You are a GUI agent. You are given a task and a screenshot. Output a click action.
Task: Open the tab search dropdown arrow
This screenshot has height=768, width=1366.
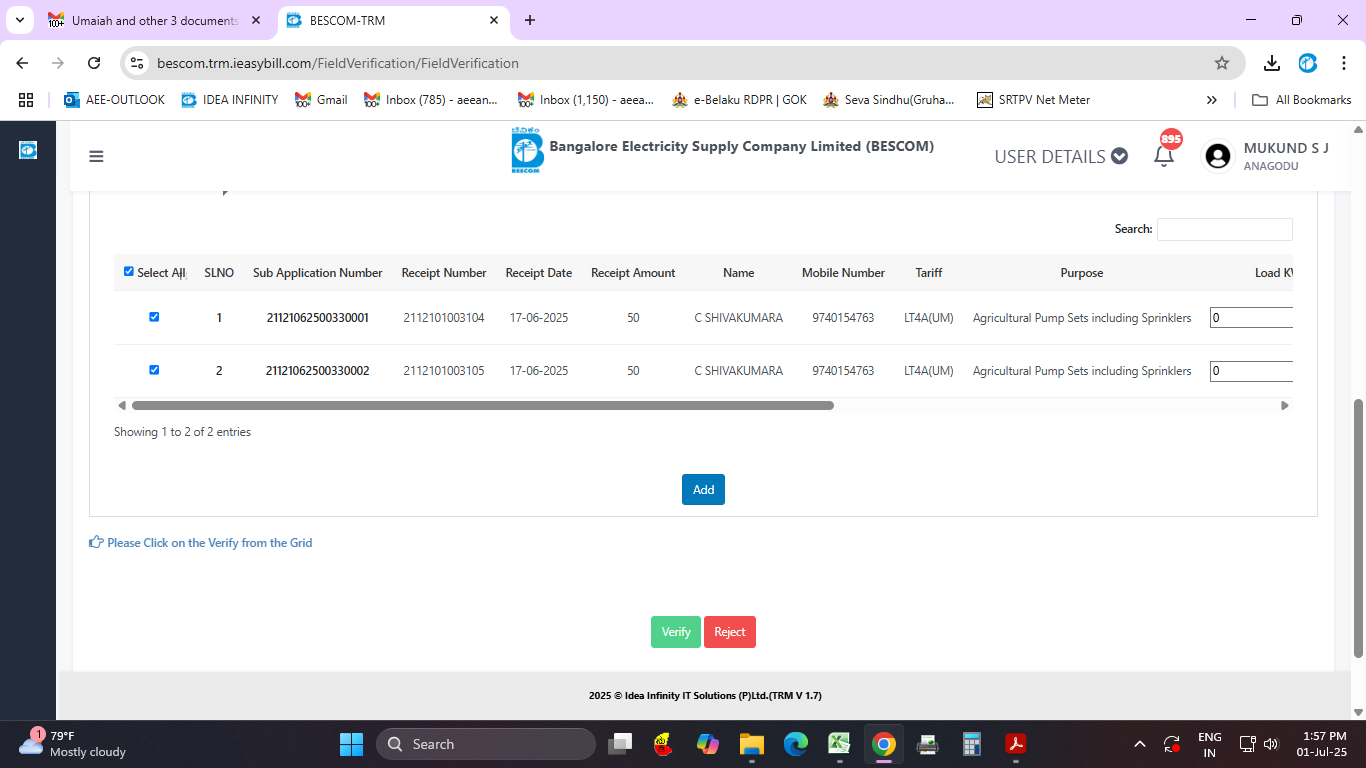coord(20,20)
